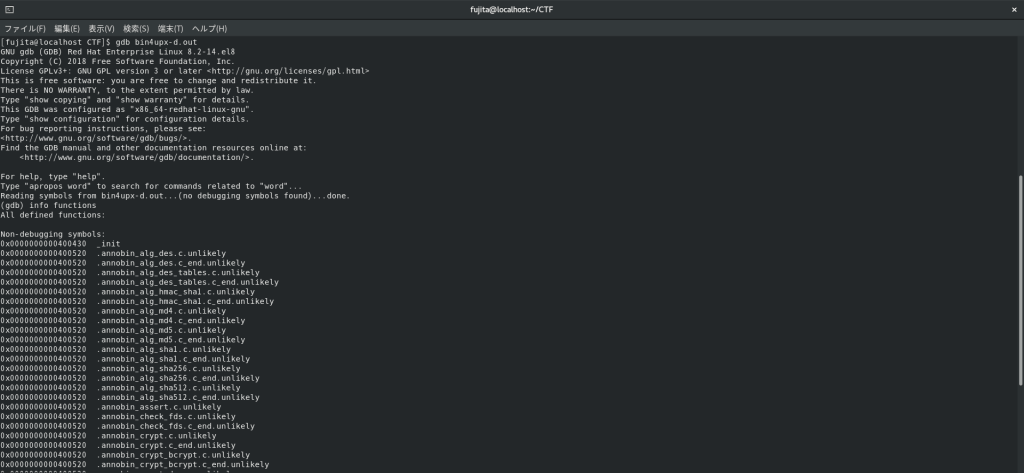The height and width of the screenshot is (473, 1024).
Task: Click the .annobin_assert.c.unlikely symbol line
Action: [159, 407]
